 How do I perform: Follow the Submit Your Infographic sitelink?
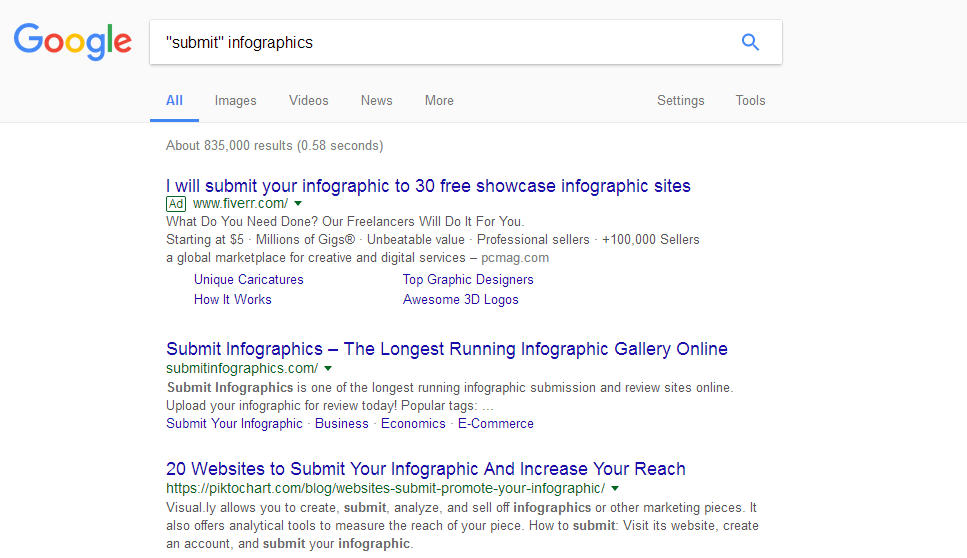234,424
